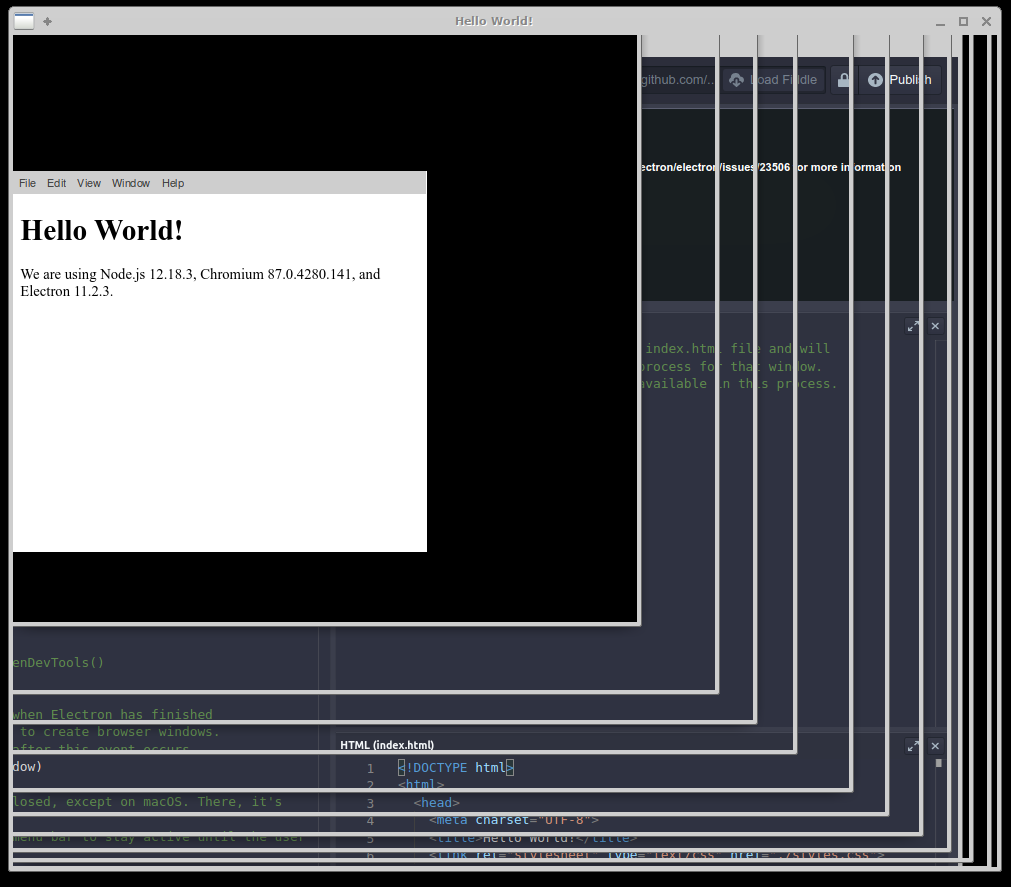Click the issues/23506 information message
Screen dimensions: 1011x887
(x=771, y=168)
